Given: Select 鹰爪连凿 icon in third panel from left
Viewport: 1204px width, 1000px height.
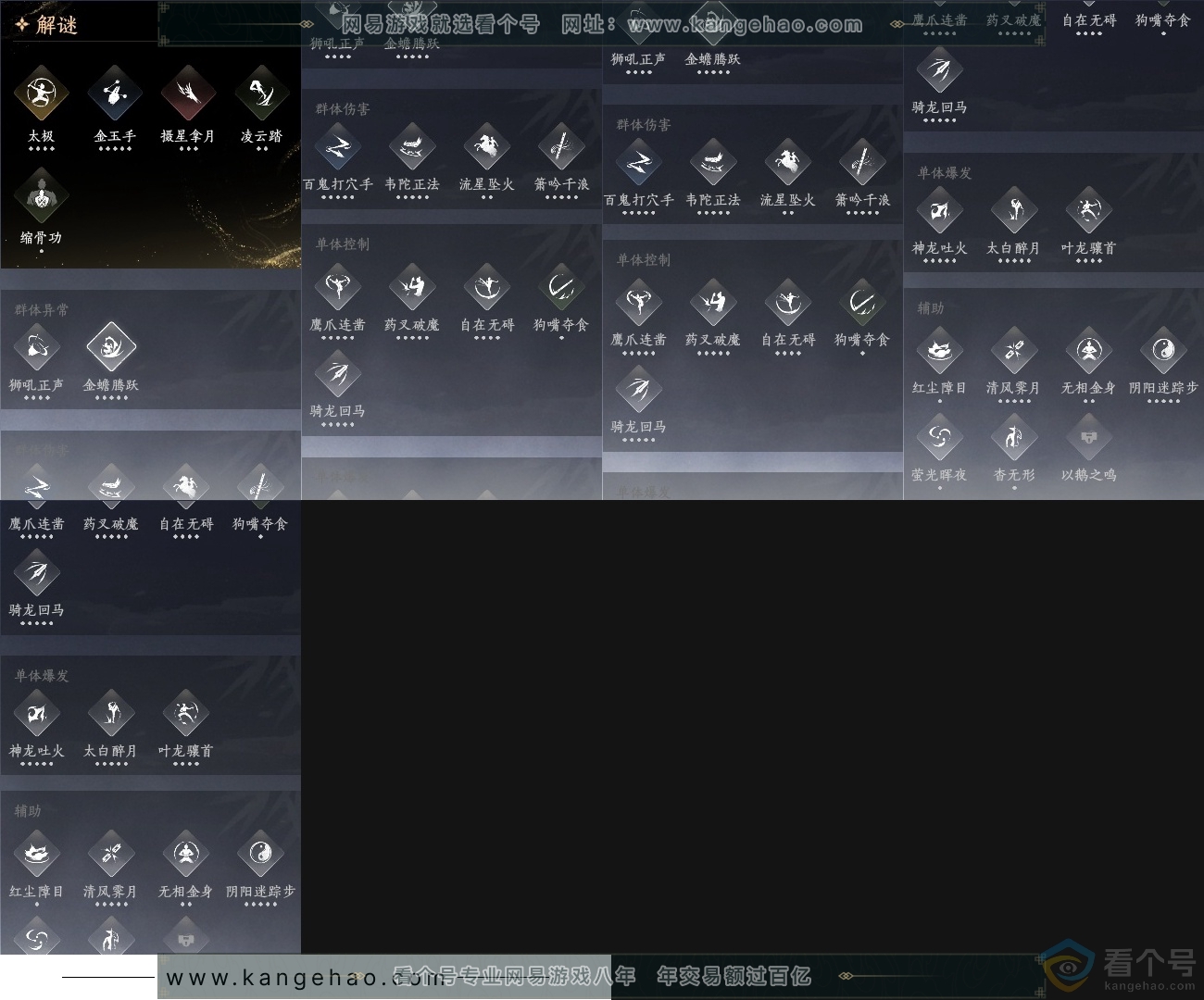Looking at the screenshot, I should 639,303.
